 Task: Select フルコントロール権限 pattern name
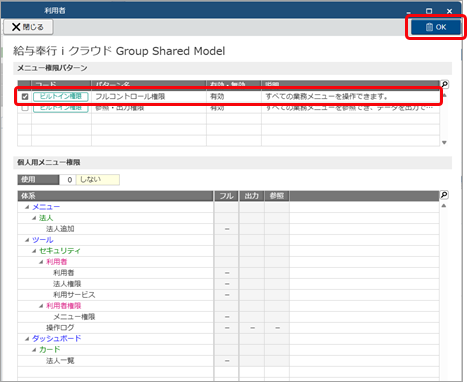point(130,97)
